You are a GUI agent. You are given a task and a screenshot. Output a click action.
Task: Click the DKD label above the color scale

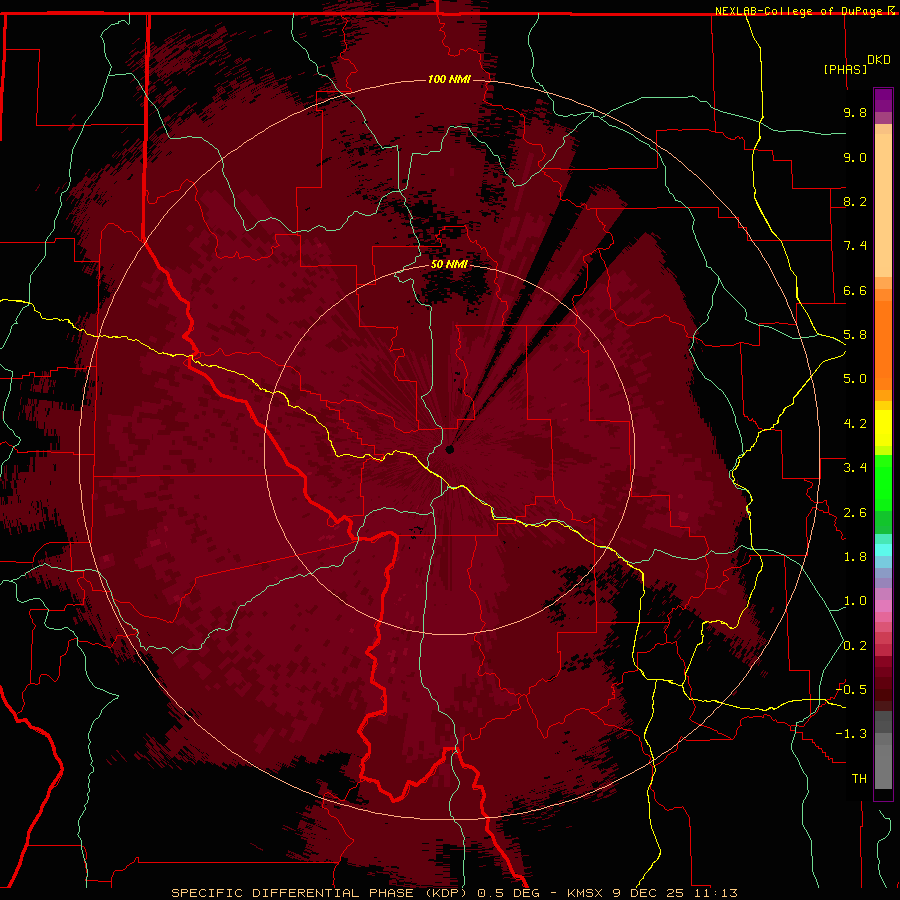coord(878,59)
